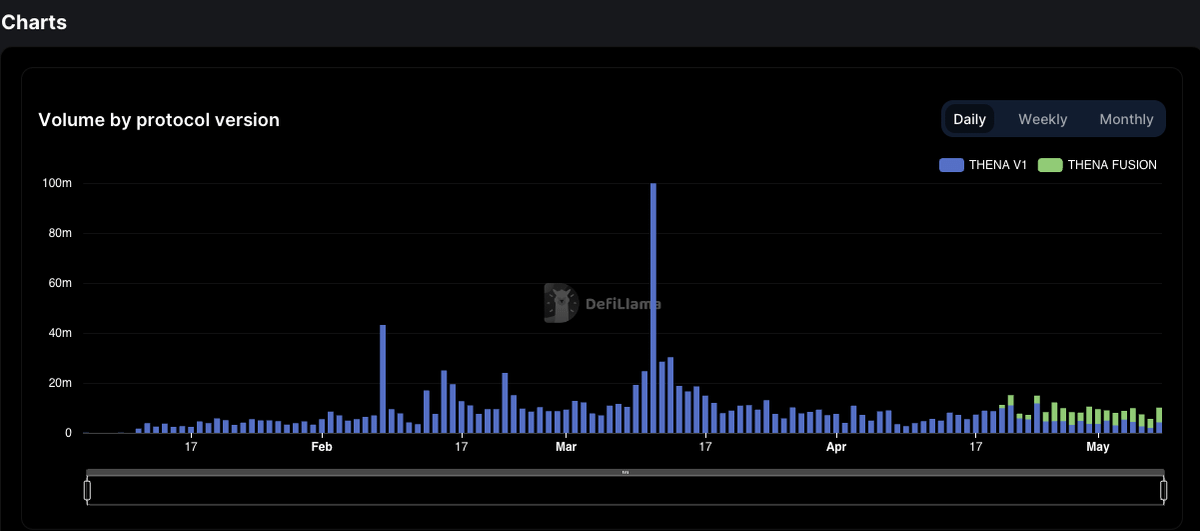Click the 'Volume by protocol version' title
Screen dimensions: 1200x531
pos(159,120)
